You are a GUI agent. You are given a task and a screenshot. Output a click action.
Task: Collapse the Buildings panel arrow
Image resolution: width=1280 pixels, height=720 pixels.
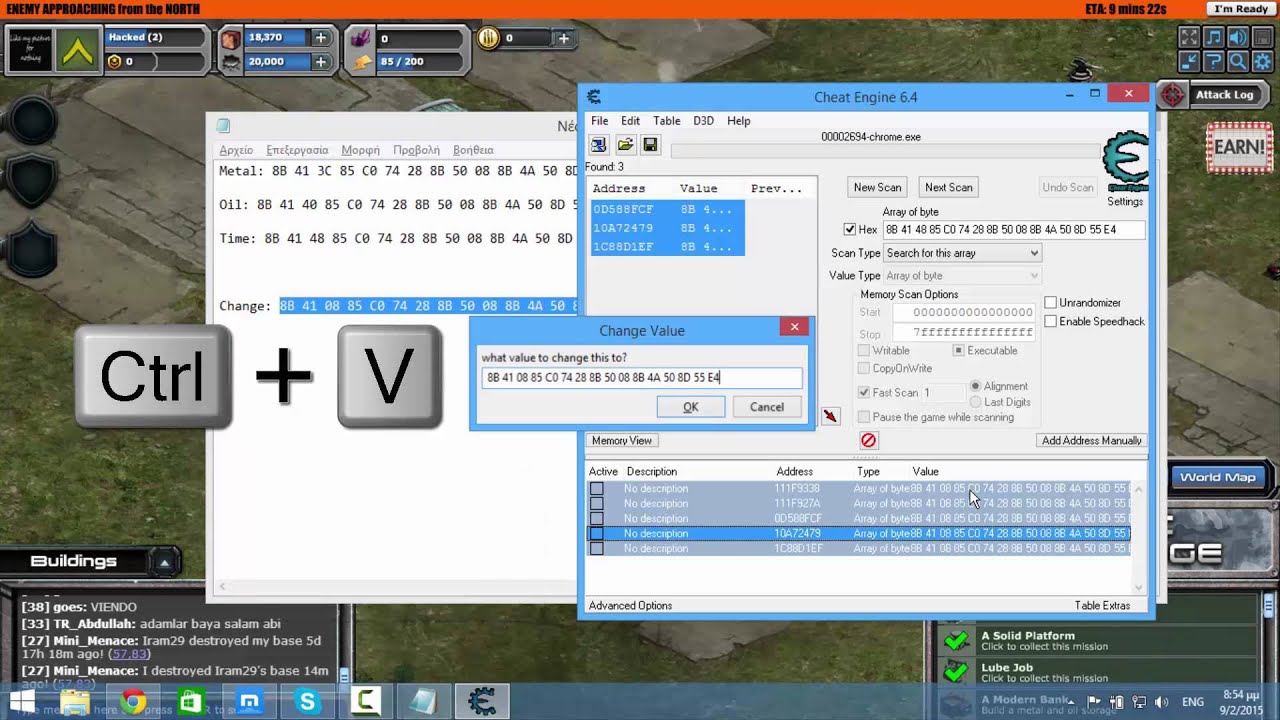click(164, 562)
